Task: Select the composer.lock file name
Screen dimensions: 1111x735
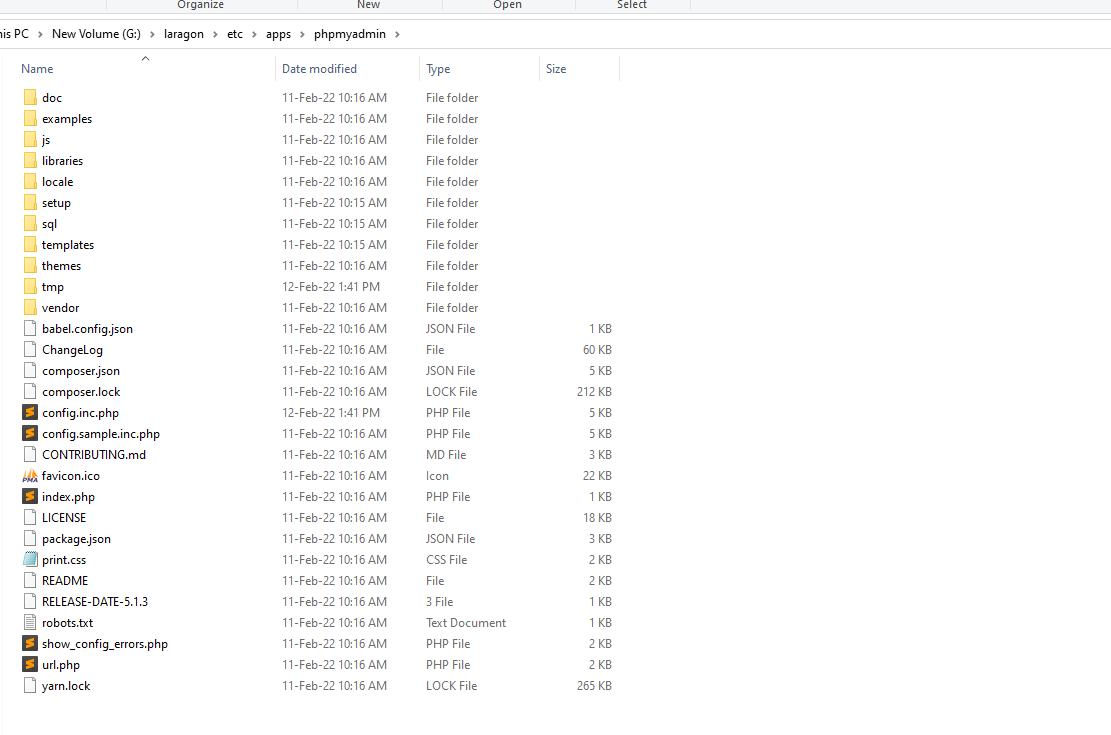Action: (81, 392)
